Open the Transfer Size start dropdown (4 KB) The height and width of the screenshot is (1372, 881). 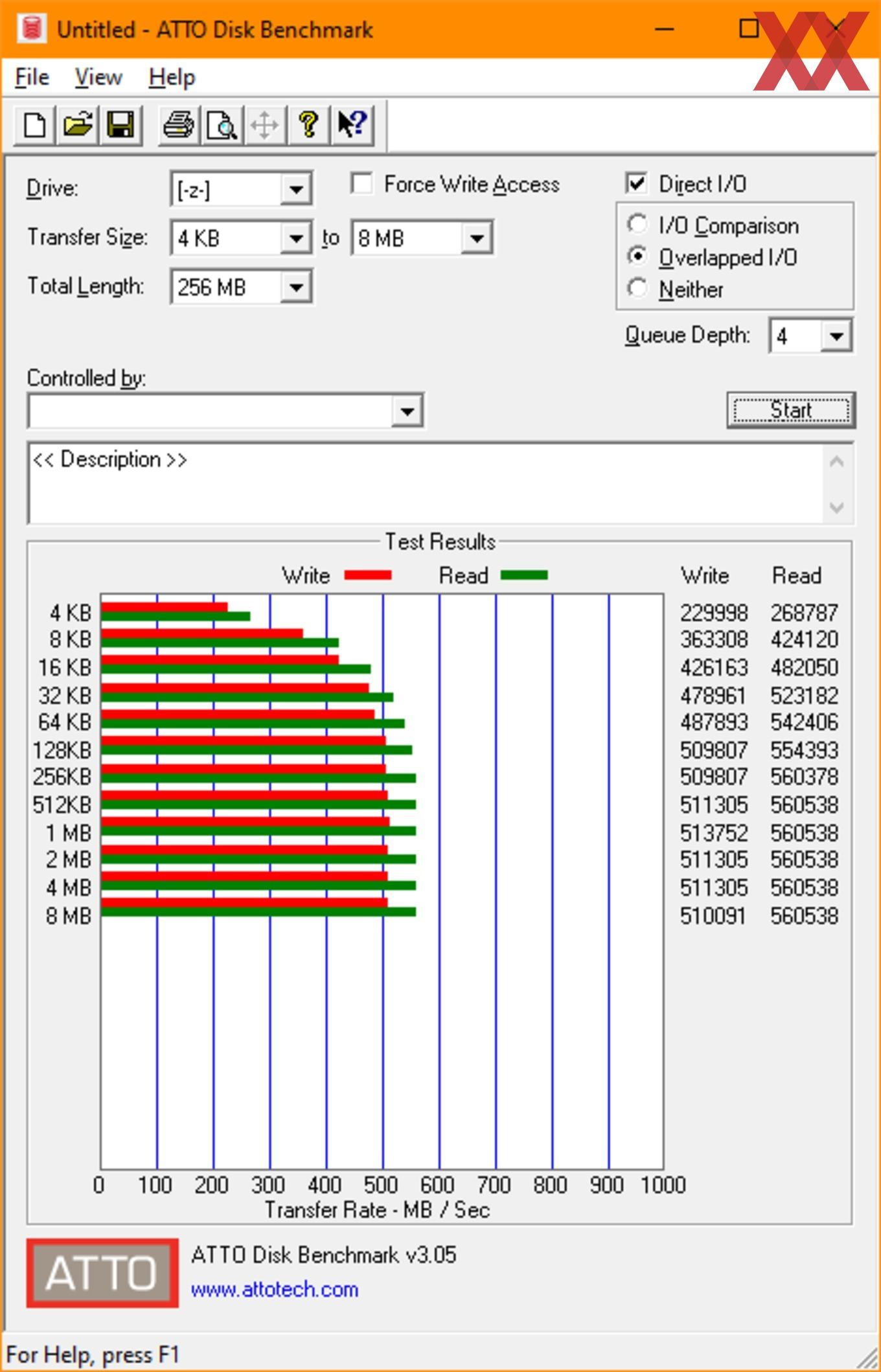point(296,238)
